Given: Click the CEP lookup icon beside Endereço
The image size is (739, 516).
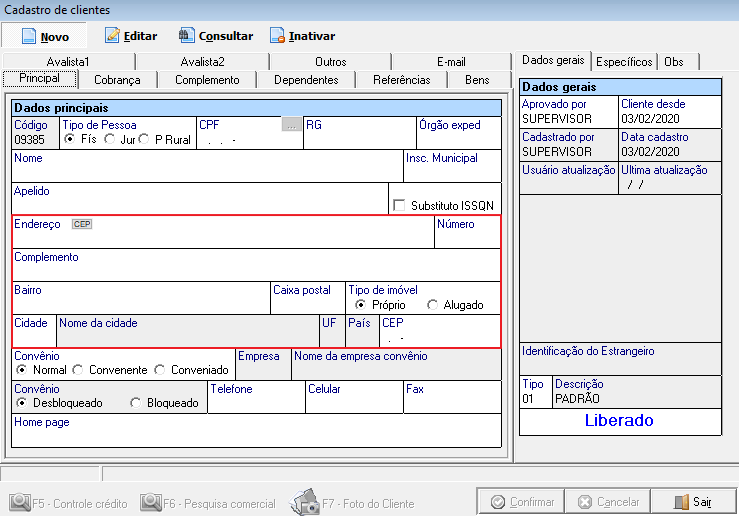Looking at the screenshot, I should pyautogui.click(x=82, y=225).
